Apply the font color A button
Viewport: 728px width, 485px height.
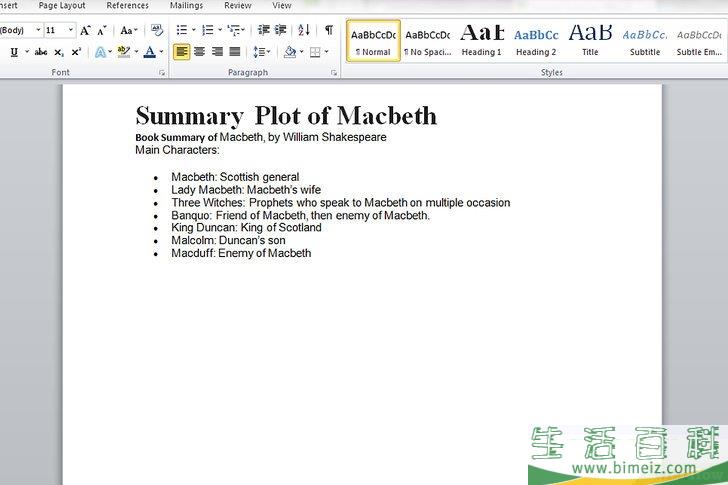point(150,52)
